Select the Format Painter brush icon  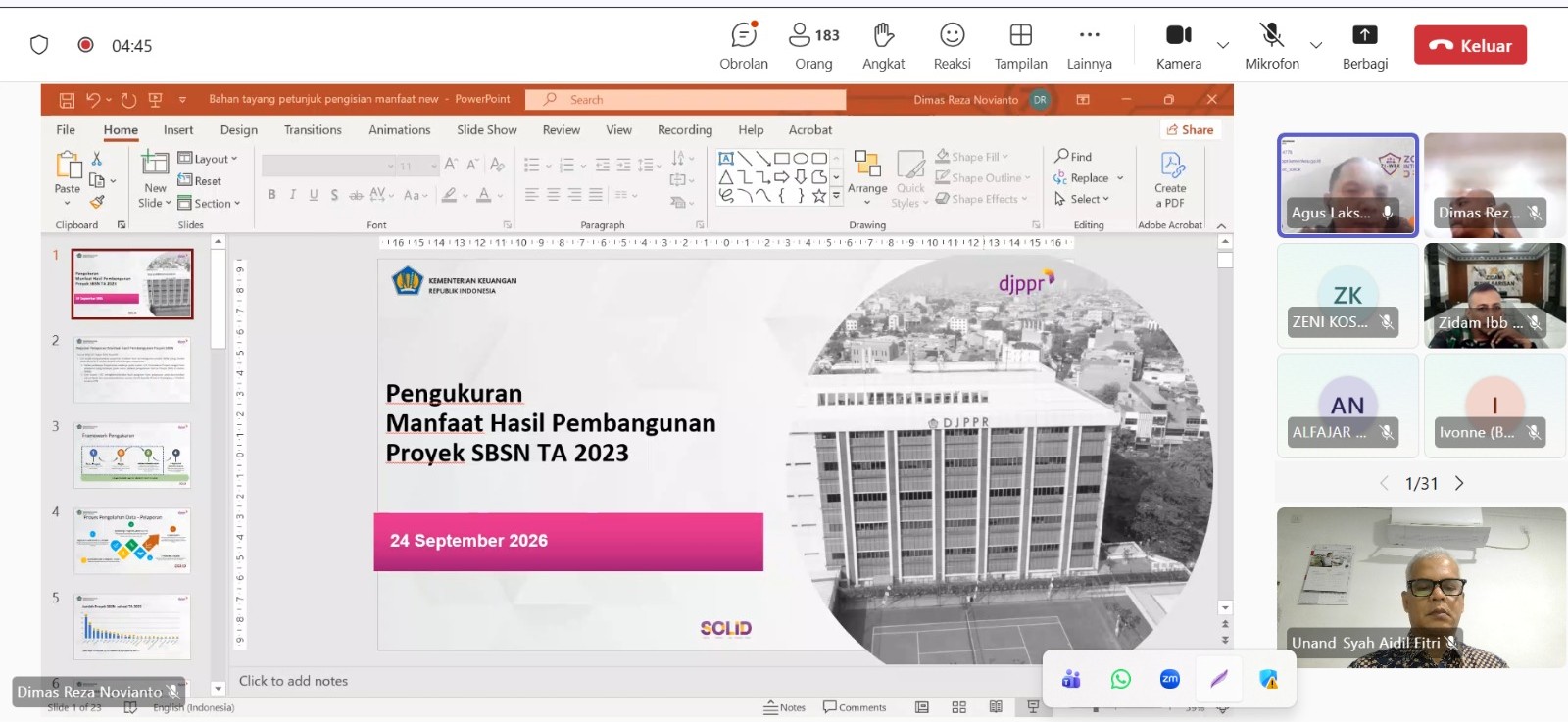97,202
